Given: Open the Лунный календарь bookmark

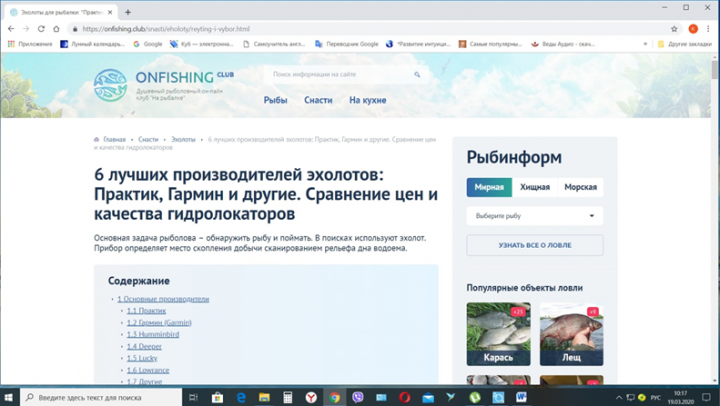Looking at the screenshot, I should [x=93, y=44].
